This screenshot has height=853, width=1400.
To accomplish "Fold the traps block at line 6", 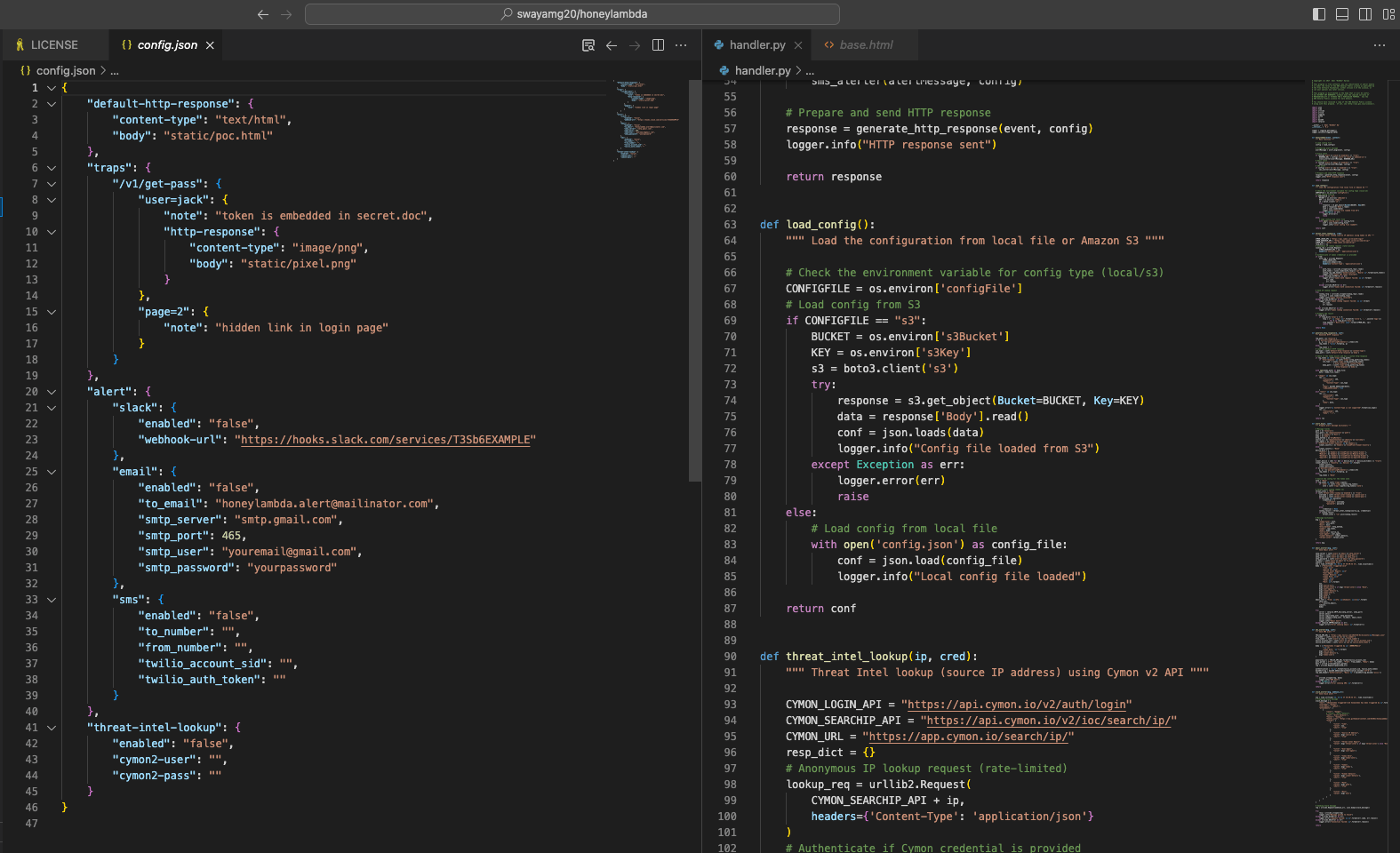I will pyautogui.click(x=52, y=168).
